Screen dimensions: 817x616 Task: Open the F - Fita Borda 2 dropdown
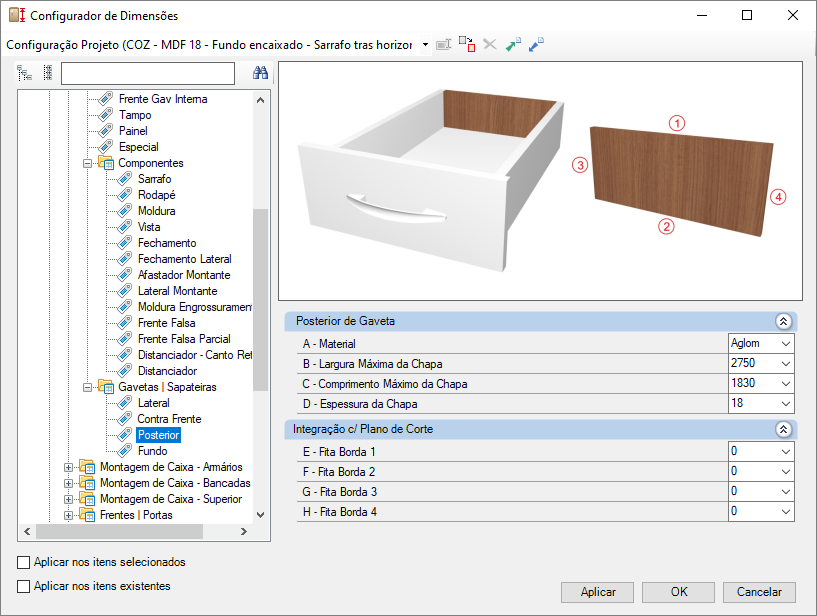point(786,472)
